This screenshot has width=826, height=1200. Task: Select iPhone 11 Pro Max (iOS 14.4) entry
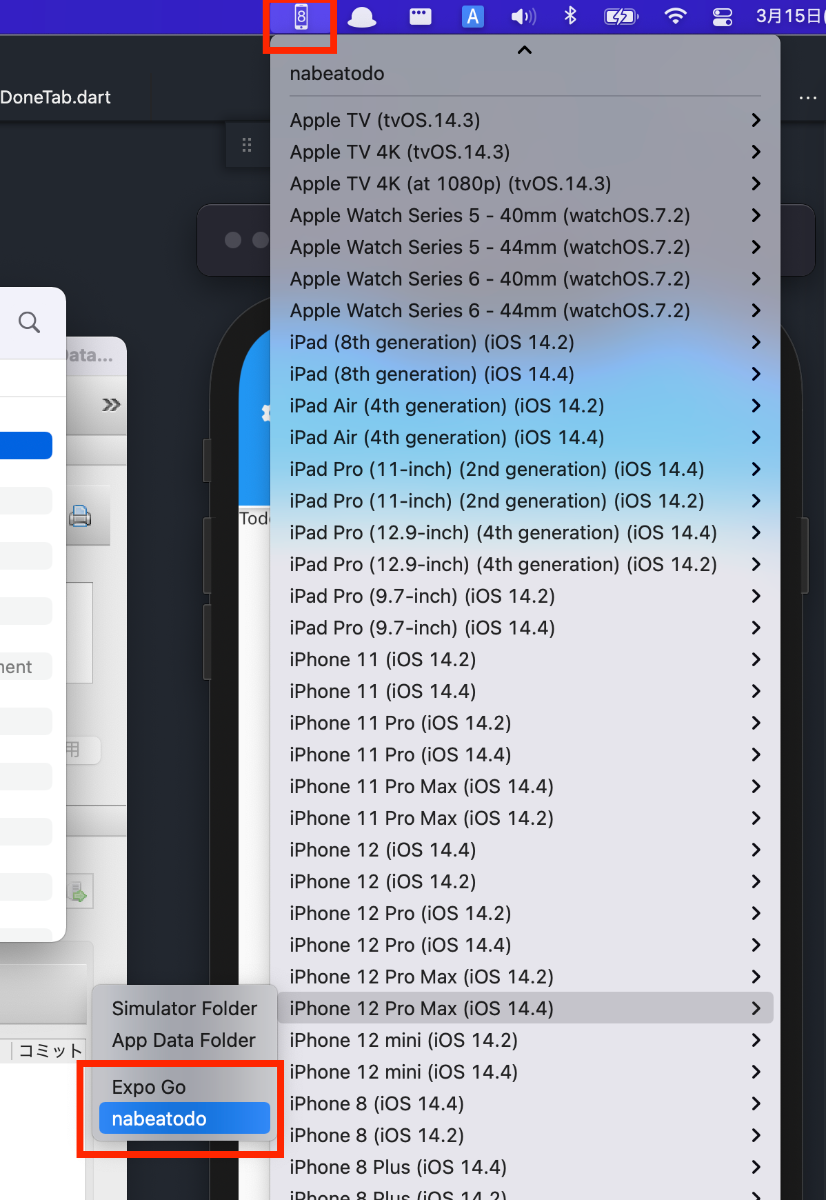[524, 786]
